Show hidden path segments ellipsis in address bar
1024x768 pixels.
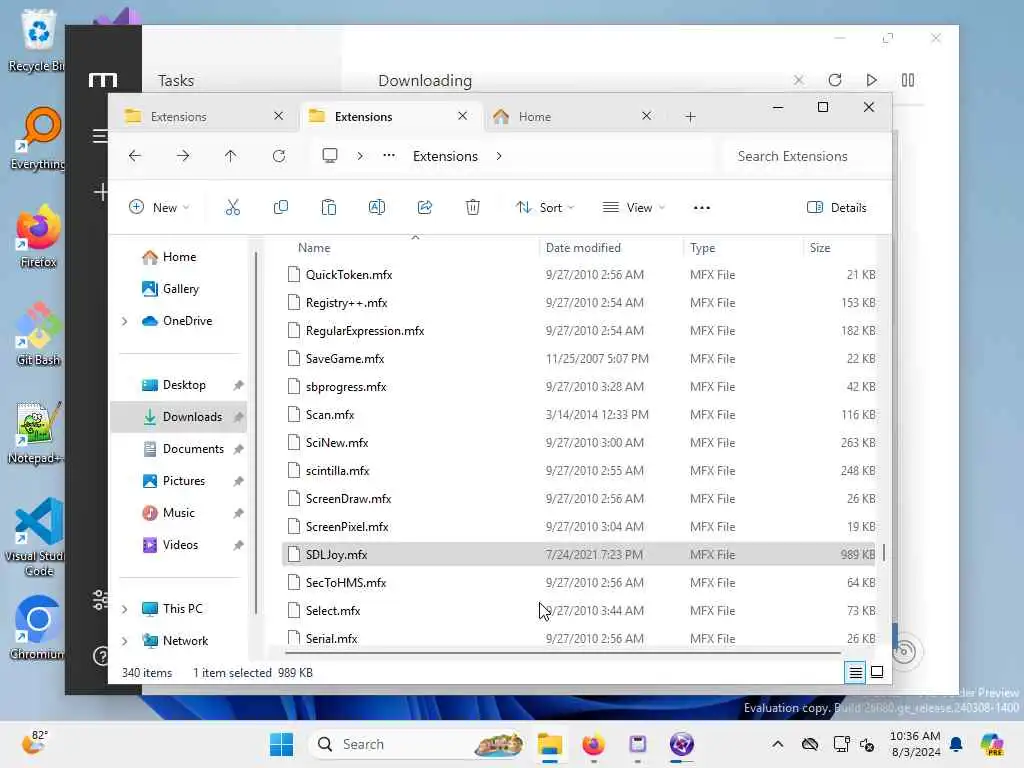coord(389,155)
